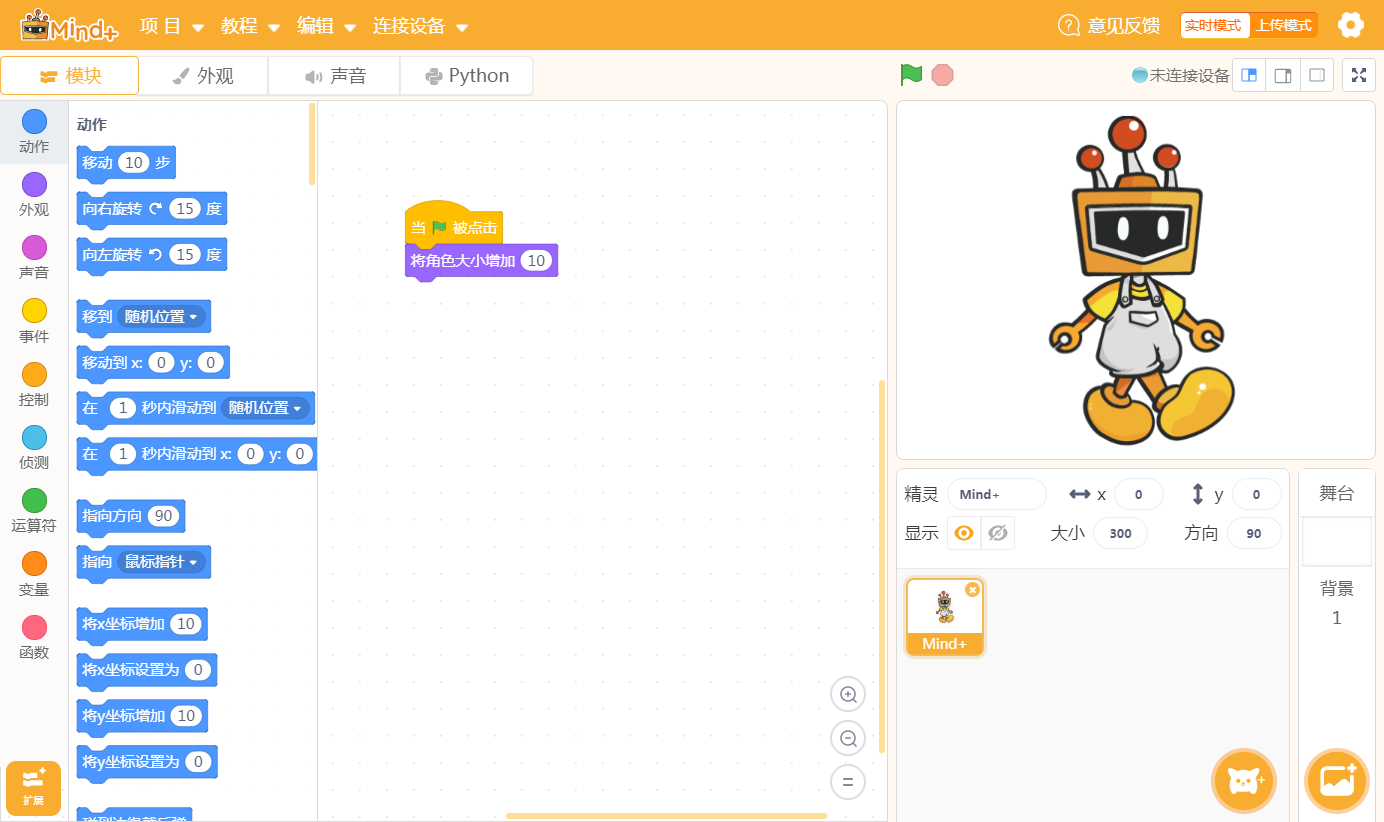Viewport: 1384px width, 822px height.
Task: Click the Mind+ logo
Action: [69, 25]
